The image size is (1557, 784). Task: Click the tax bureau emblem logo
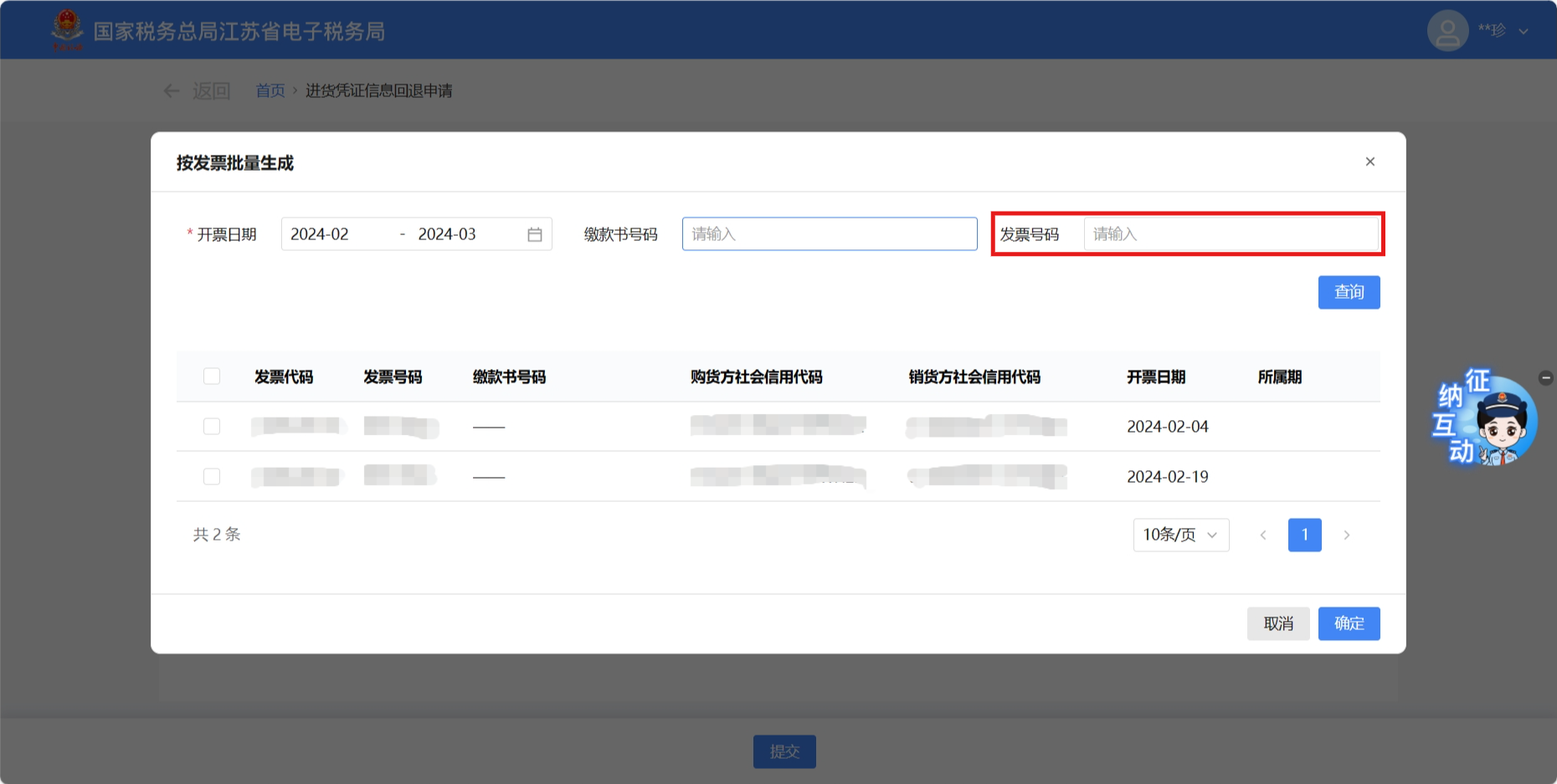[x=67, y=30]
